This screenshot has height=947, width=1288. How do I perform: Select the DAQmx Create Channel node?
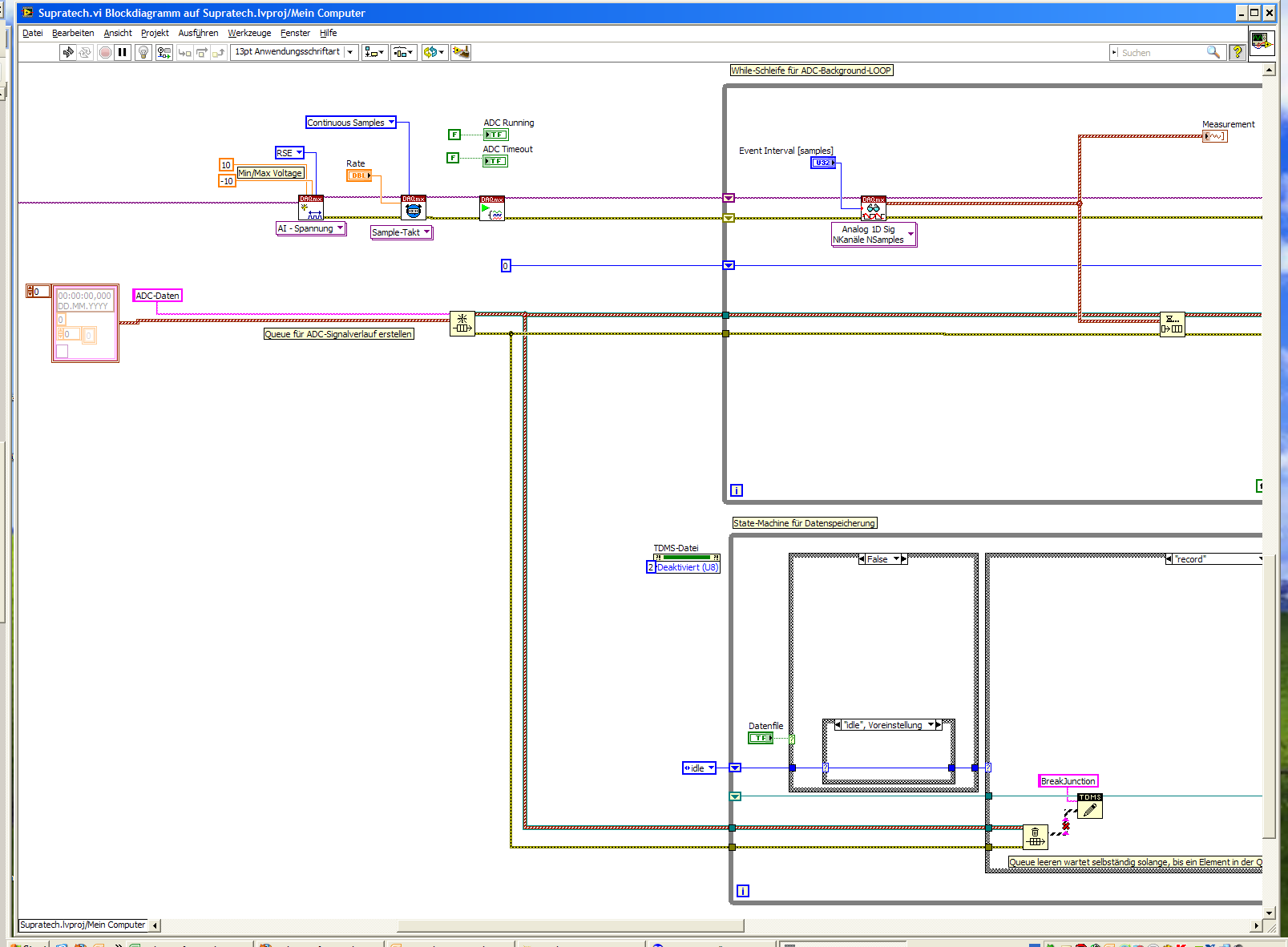point(311,208)
